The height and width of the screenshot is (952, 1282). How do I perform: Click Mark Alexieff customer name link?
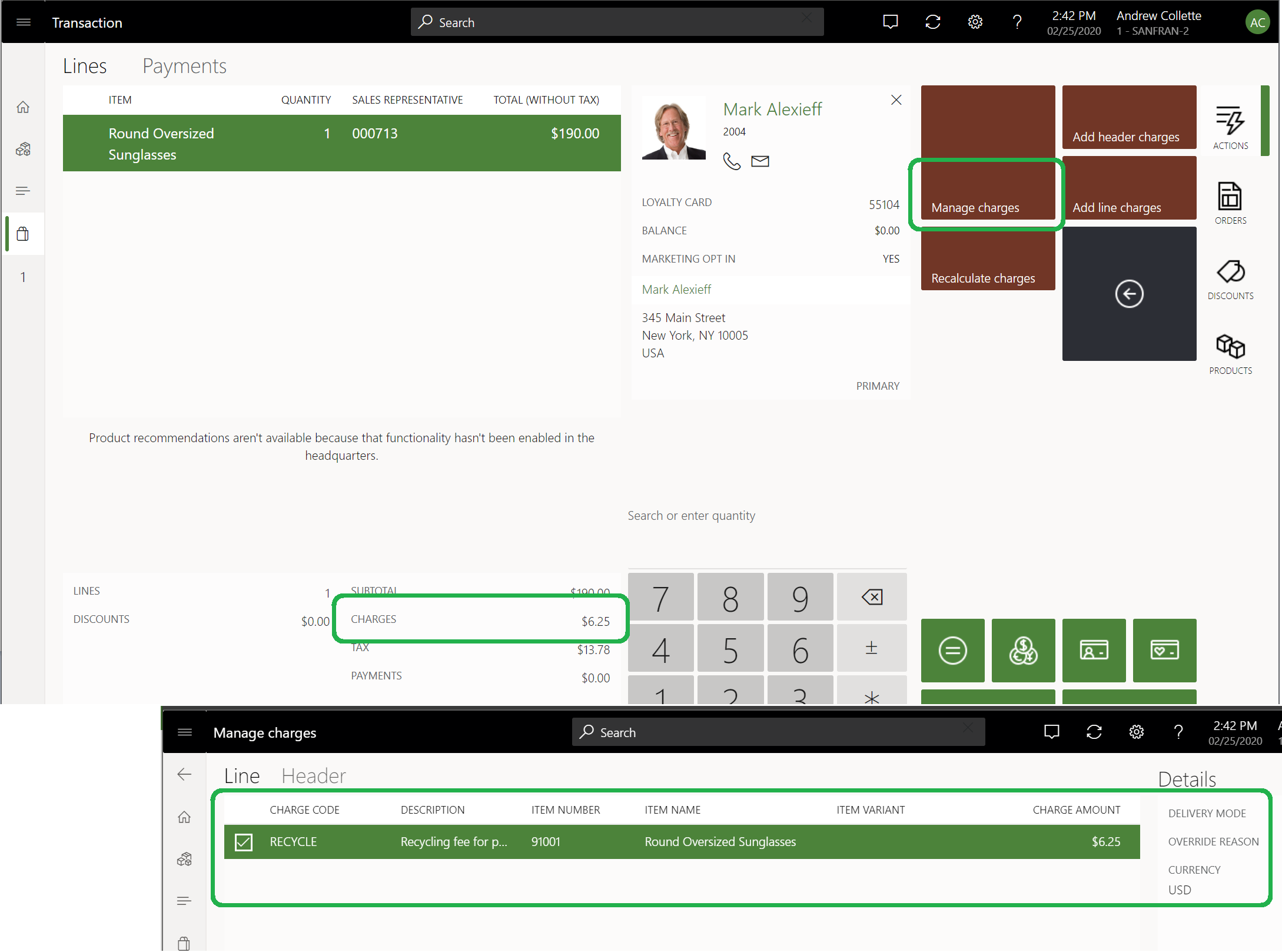[x=676, y=288]
